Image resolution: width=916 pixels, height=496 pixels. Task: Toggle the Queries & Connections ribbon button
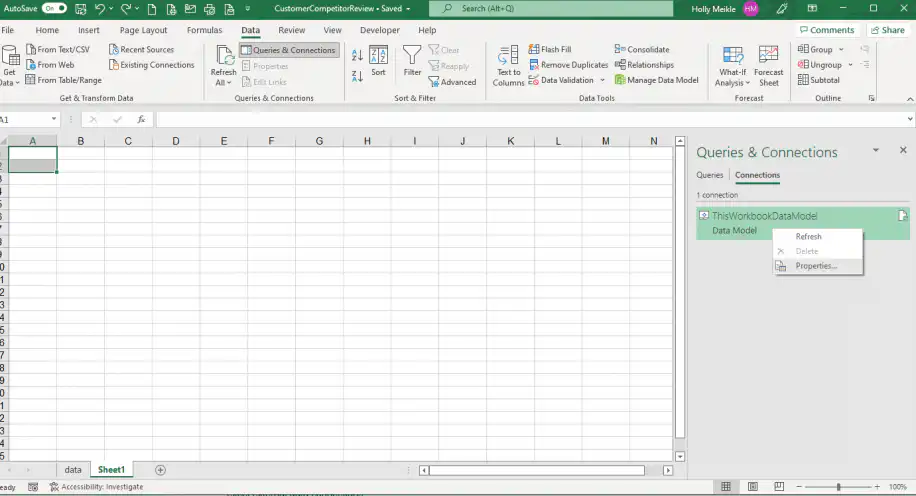(x=289, y=50)
